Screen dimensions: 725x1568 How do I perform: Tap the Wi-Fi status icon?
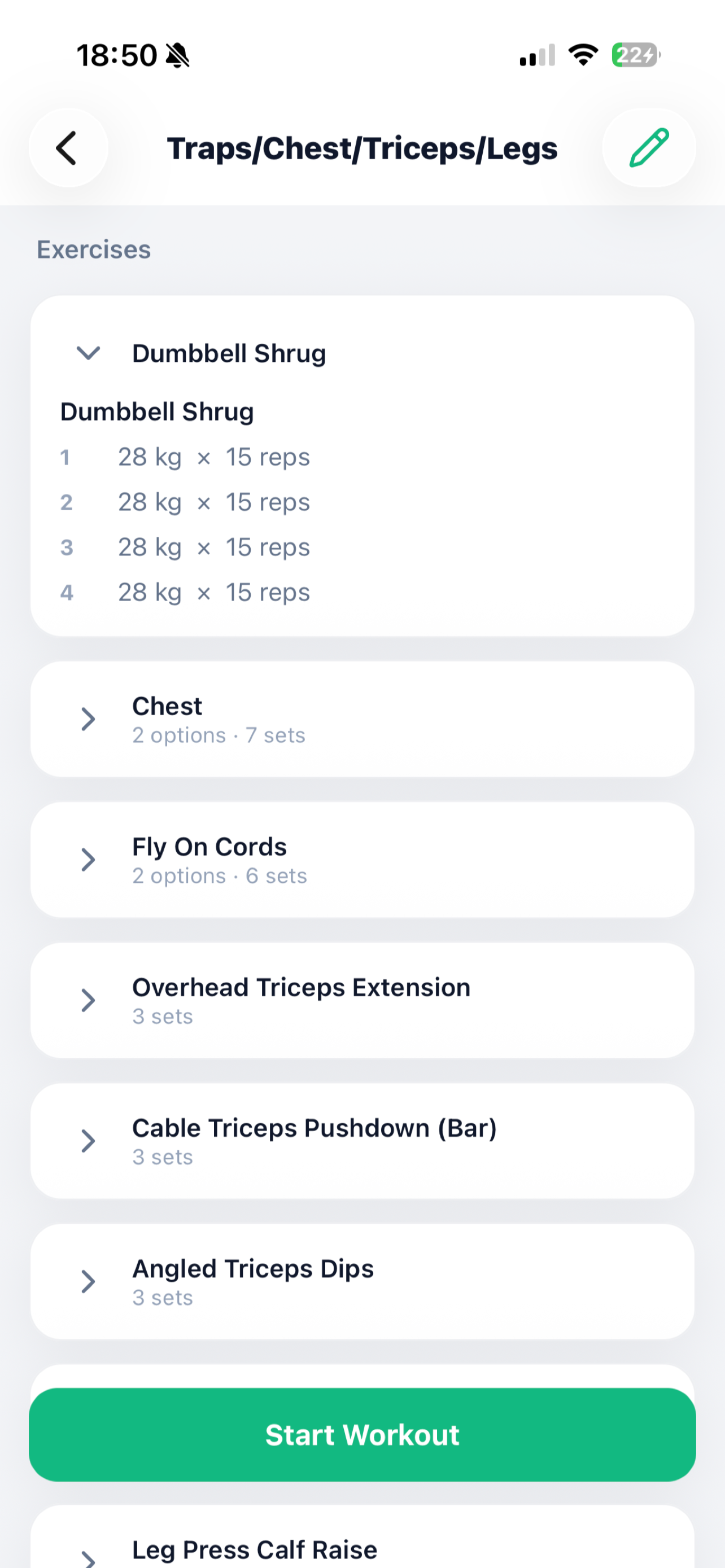(x=583, y=55)
